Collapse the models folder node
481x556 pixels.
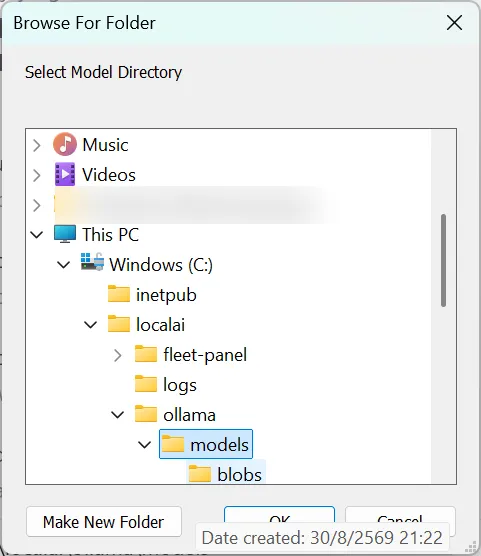coord(145,445)
